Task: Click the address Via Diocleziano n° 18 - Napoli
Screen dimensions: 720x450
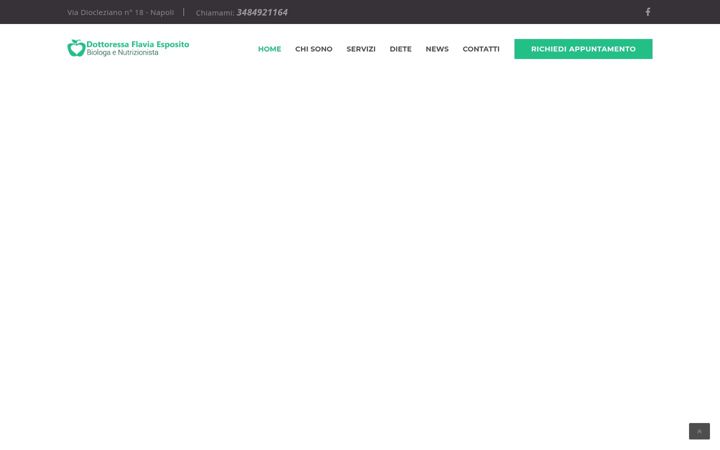Action: tap(120, 12)
